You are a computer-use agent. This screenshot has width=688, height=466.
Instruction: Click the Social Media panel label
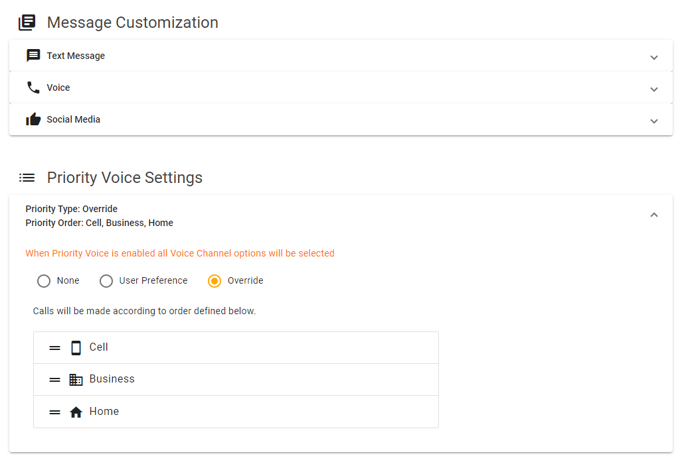[x=73, y=119]
